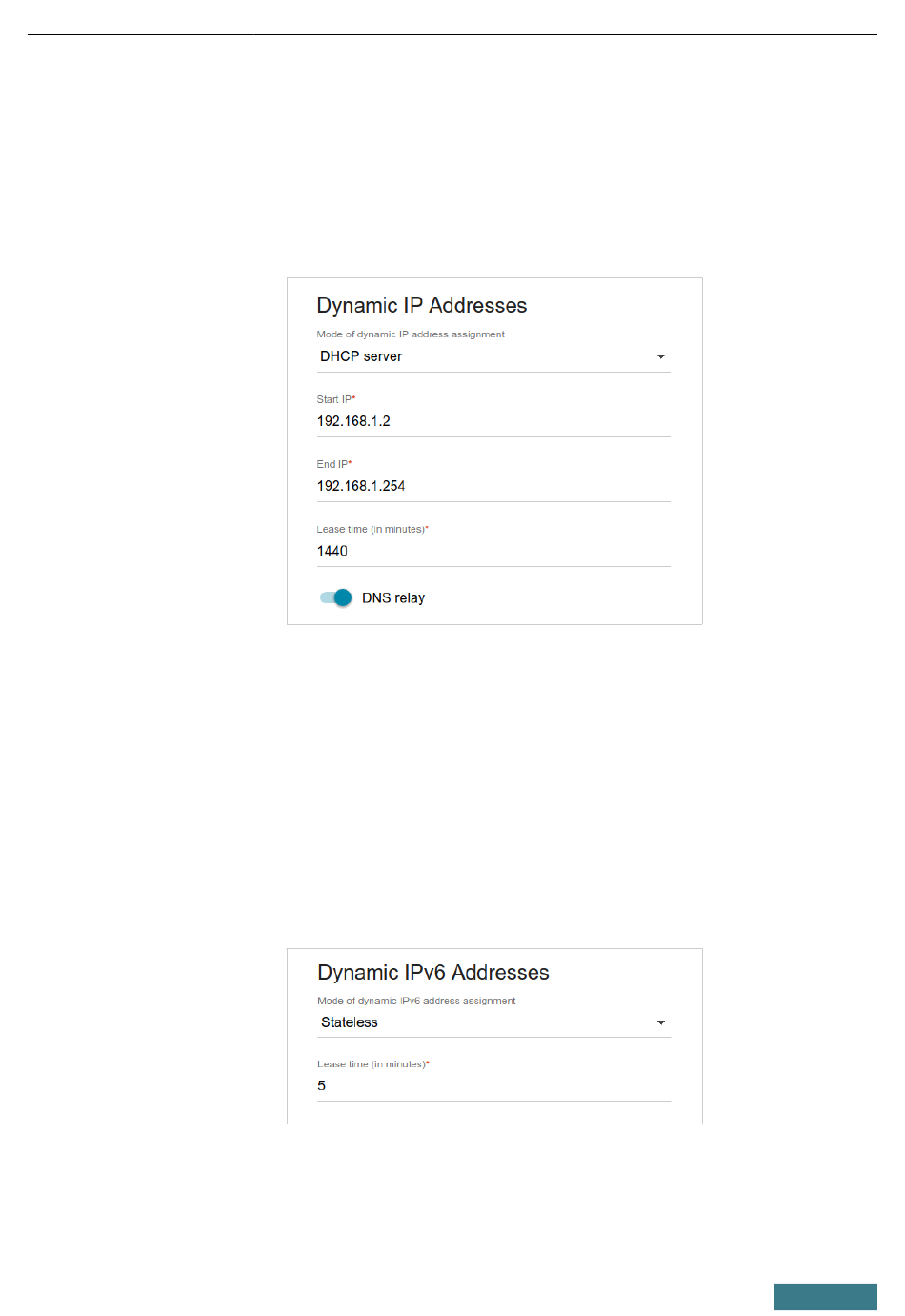Open the DHCP server mode dropdown
The image size is (905, 1316).
(493, 356)
